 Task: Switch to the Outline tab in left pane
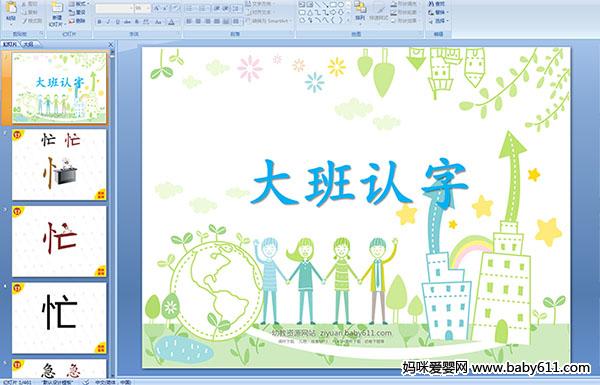coord(28,44)
